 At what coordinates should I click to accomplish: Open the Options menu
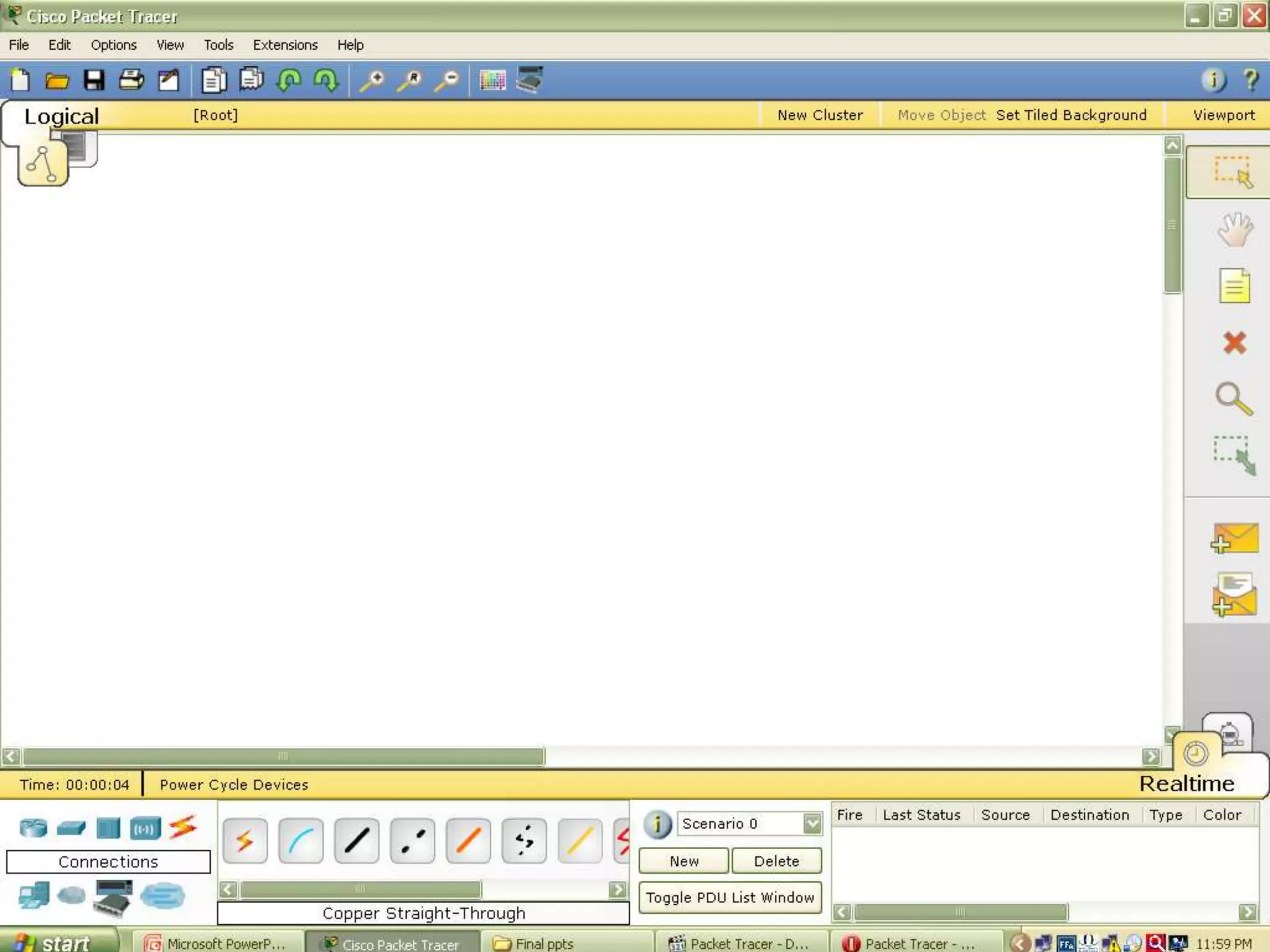click(113, 45)
